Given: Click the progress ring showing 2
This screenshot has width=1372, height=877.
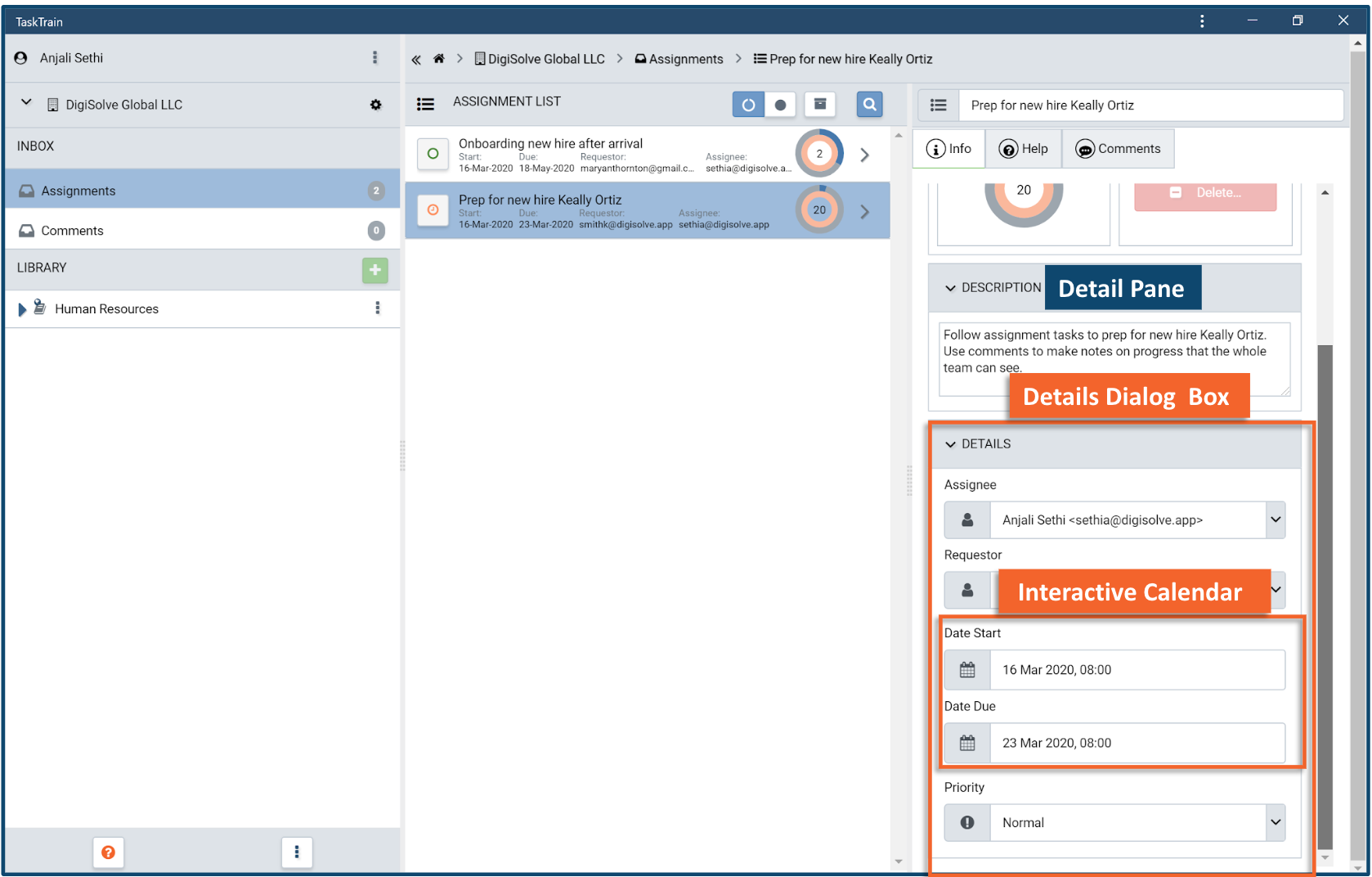Looking at the screenshot, I should (x=818, y=154).
